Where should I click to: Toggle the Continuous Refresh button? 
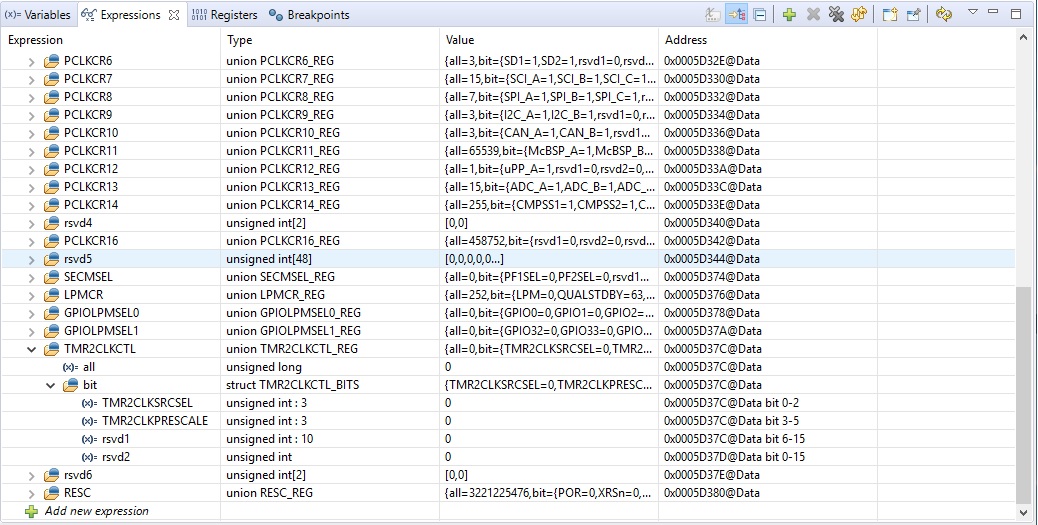(943, 14)
